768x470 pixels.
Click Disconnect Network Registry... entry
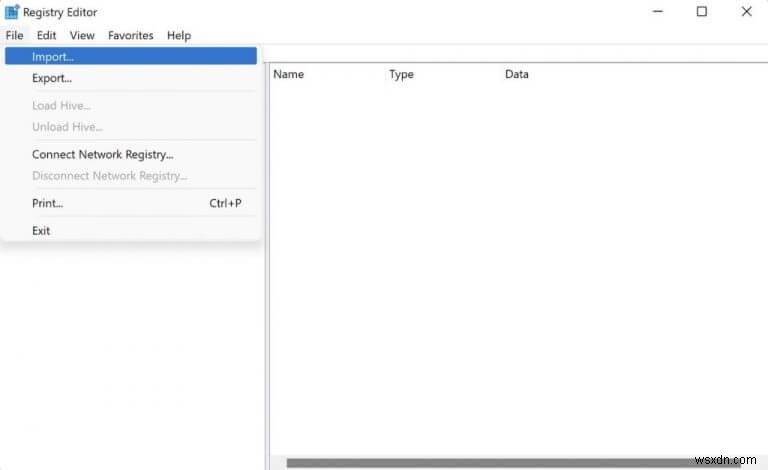131,176
